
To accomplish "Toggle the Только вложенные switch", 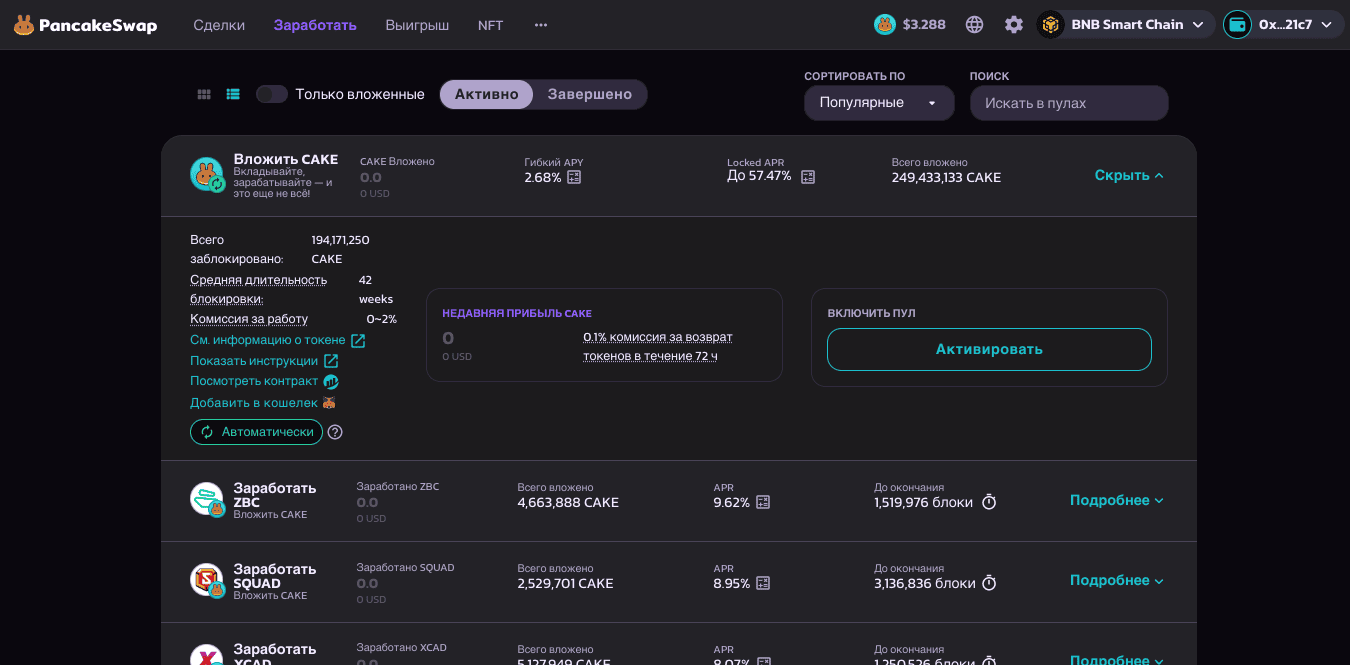I will 272,94.
